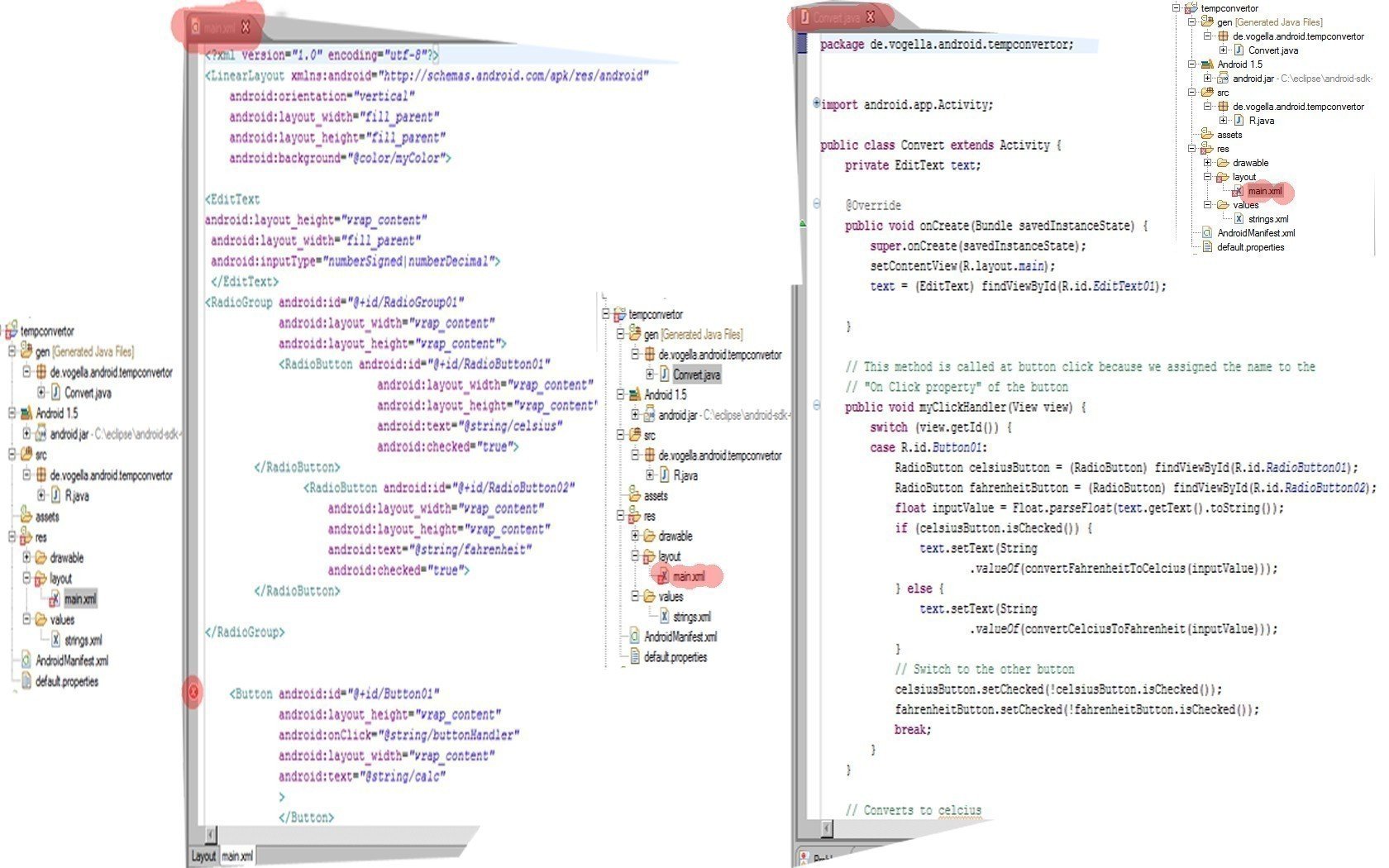This screenshot has height=868, width=1389.
Task: Close the Convert.java editor tab
Action: 870,17
